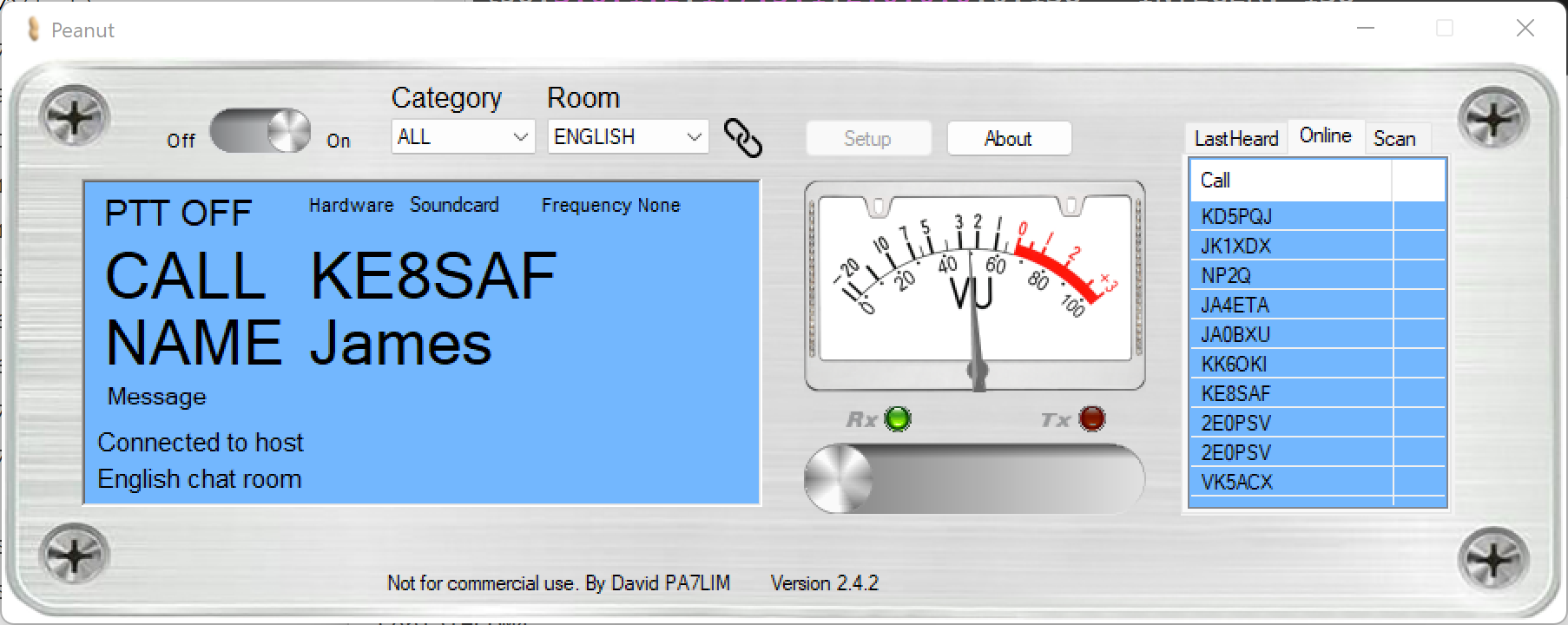Click the bottom-right Phillips screw
Image resolution: width=1568 pixels, height=625 pixels.
1493,556
